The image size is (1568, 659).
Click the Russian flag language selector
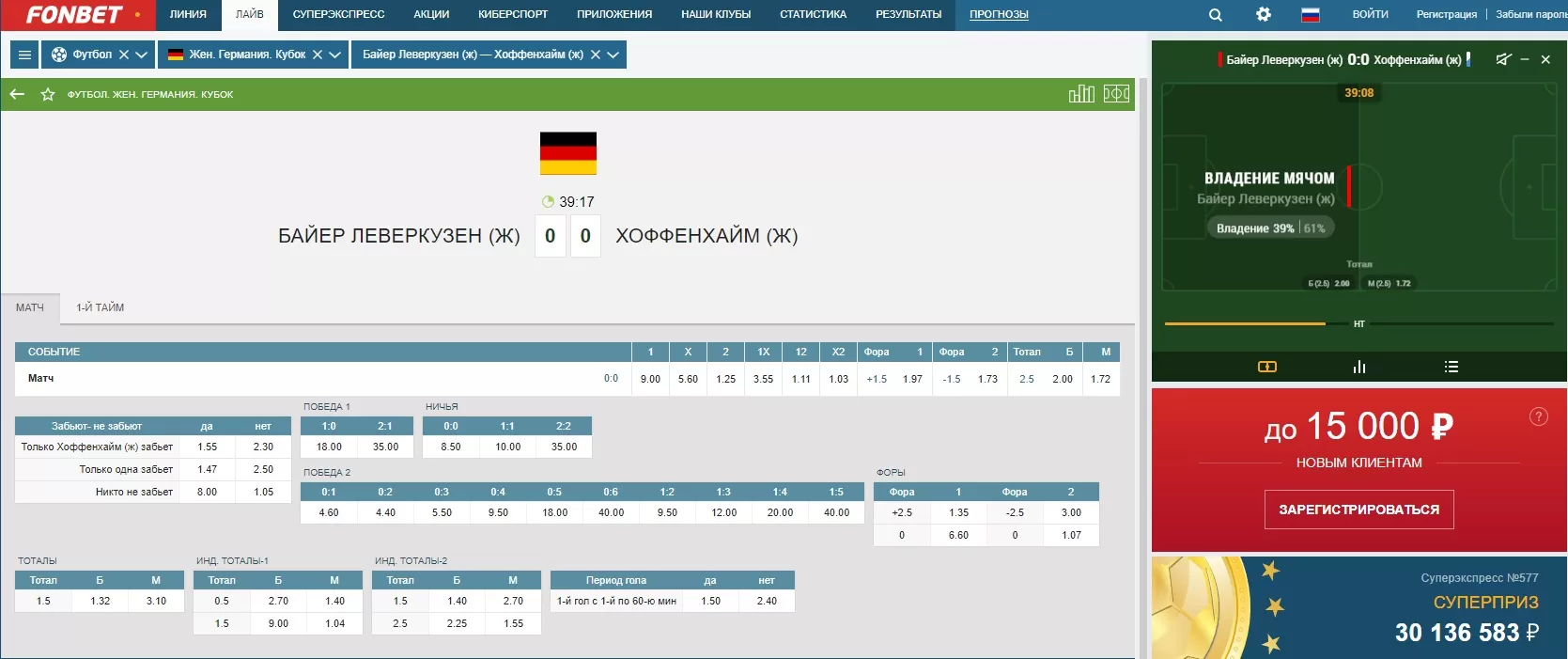pos(1310,15)
